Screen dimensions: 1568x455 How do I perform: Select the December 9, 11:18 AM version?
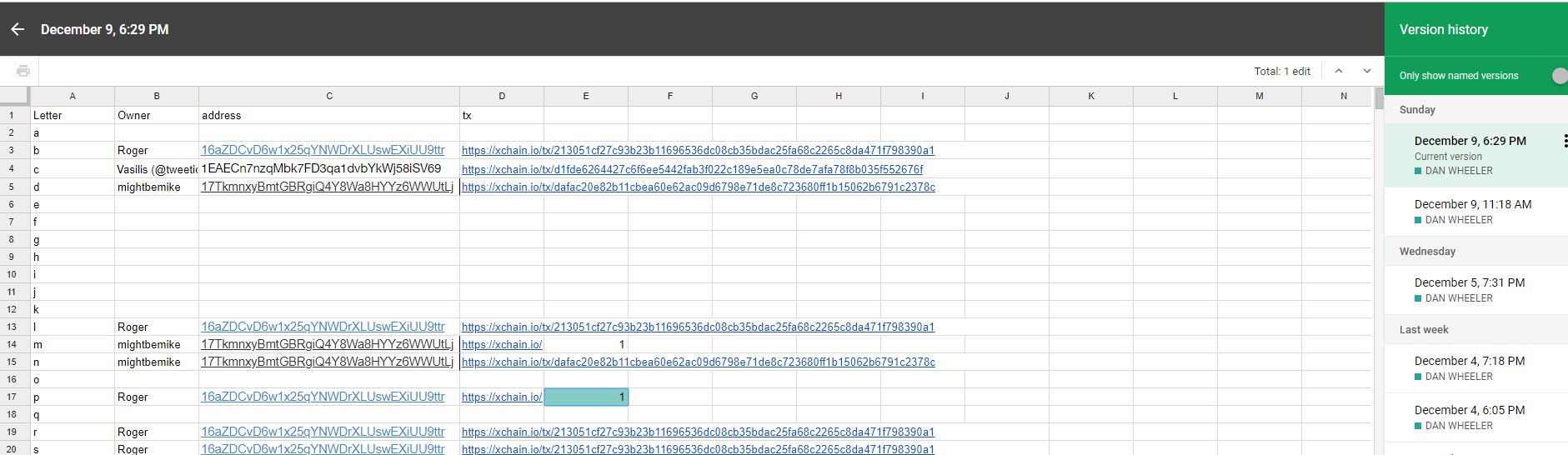click(1476, 212)
